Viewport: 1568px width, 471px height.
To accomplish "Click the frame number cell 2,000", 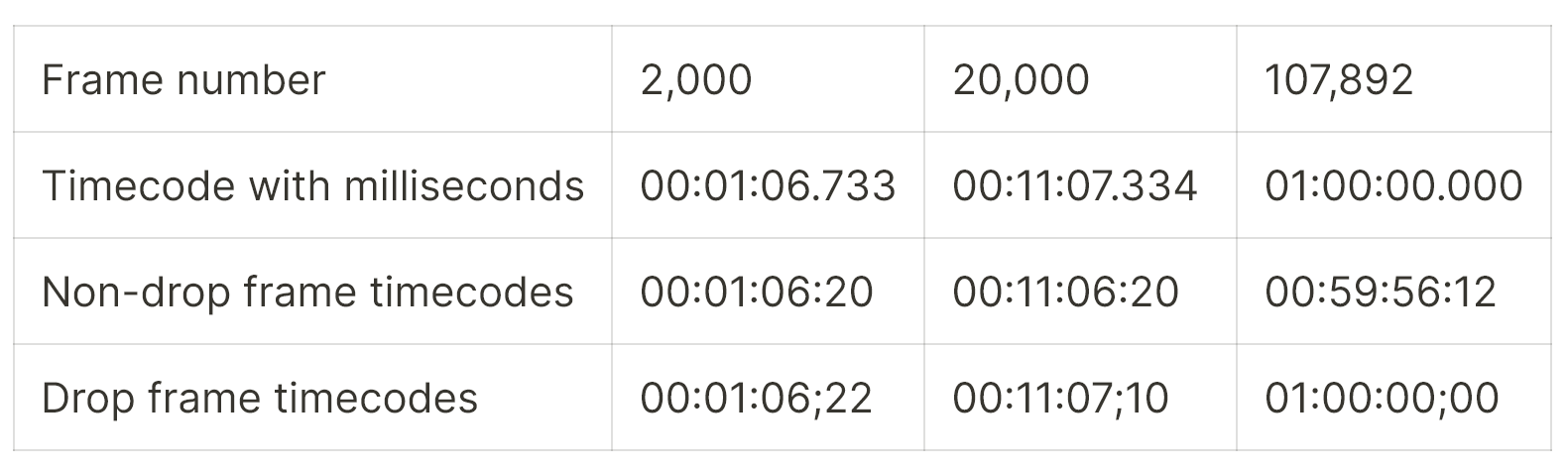I will [x=696, y=79].
